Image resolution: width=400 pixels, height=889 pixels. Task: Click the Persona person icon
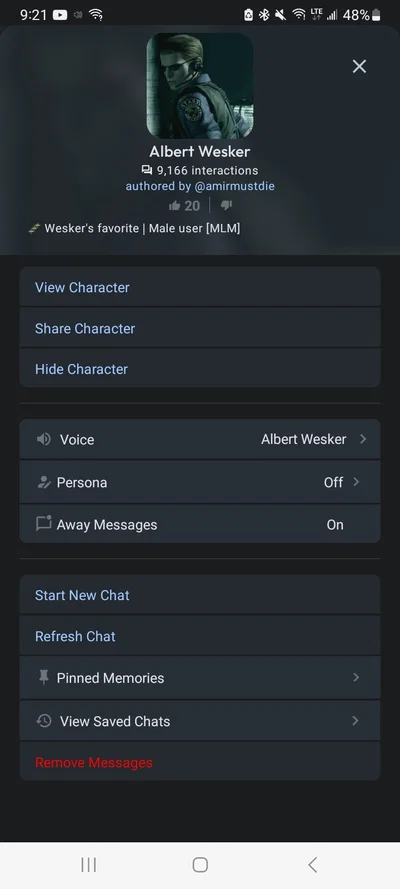[44, 482]
